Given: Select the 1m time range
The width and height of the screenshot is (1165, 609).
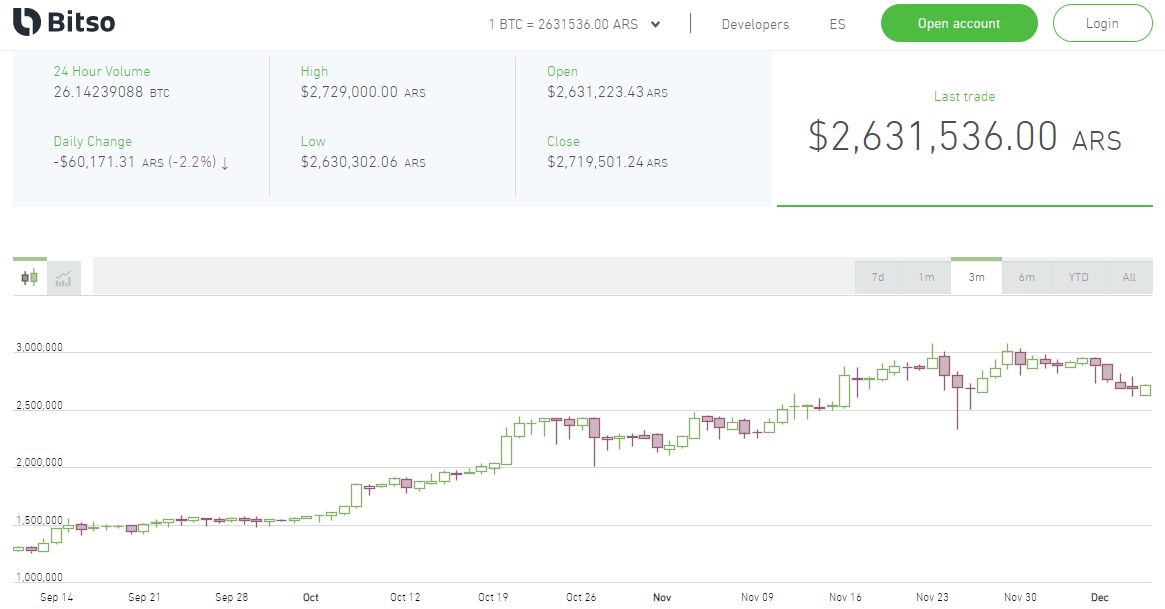Looking at the screenshot, I should click(x=927, y=277).
